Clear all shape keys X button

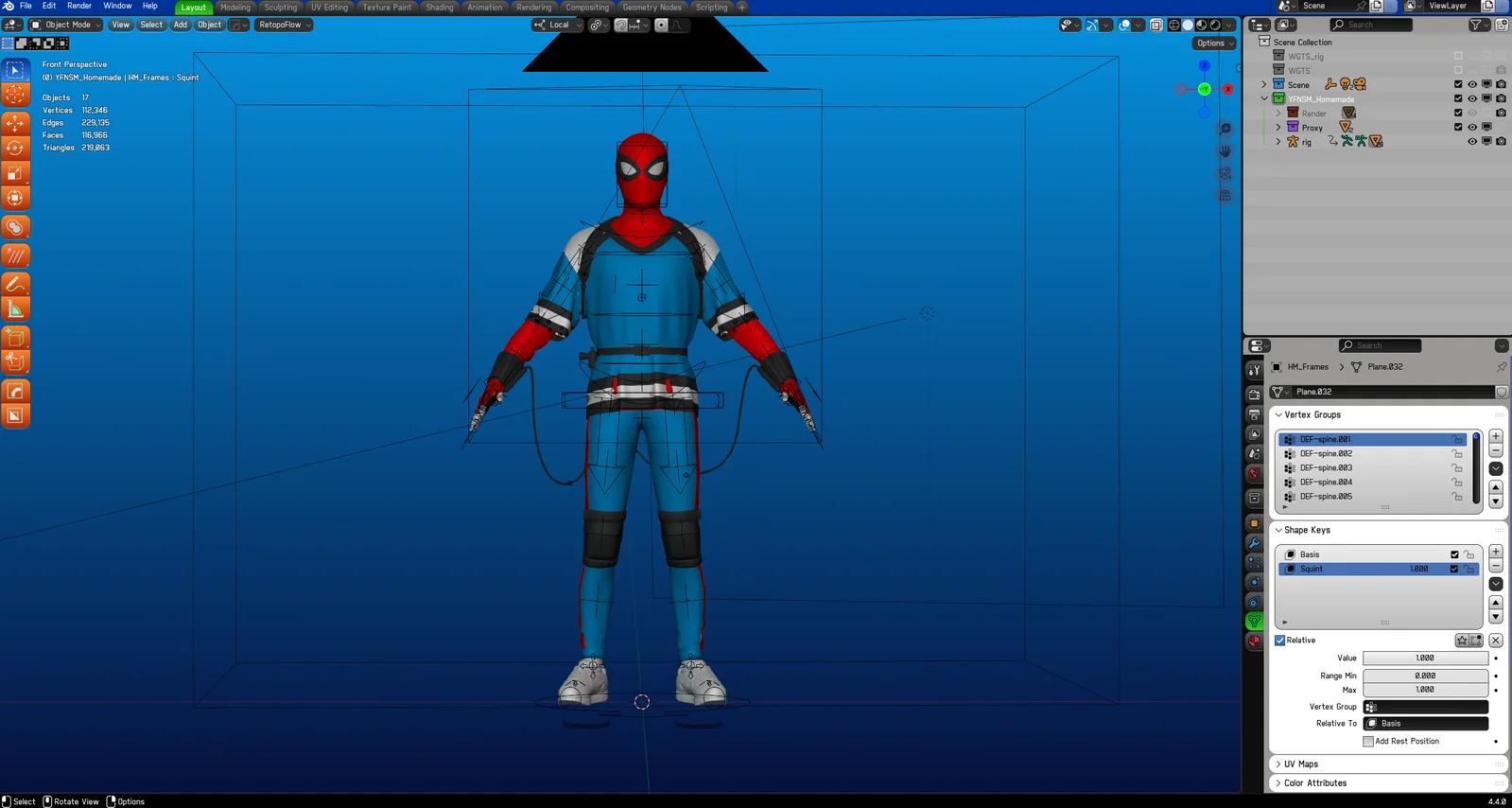[1496, 641]
